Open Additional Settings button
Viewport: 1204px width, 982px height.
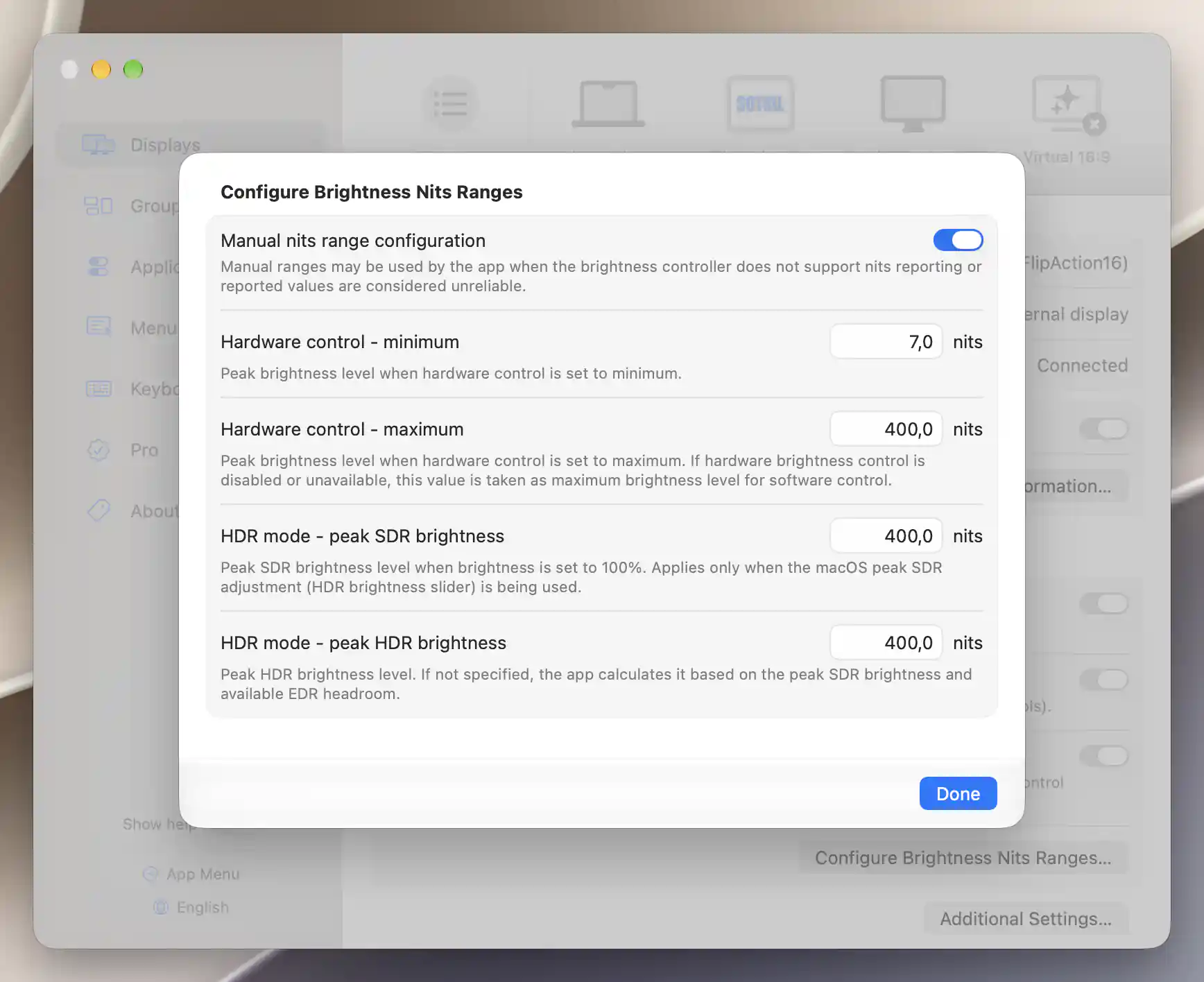click(1026, 919)
